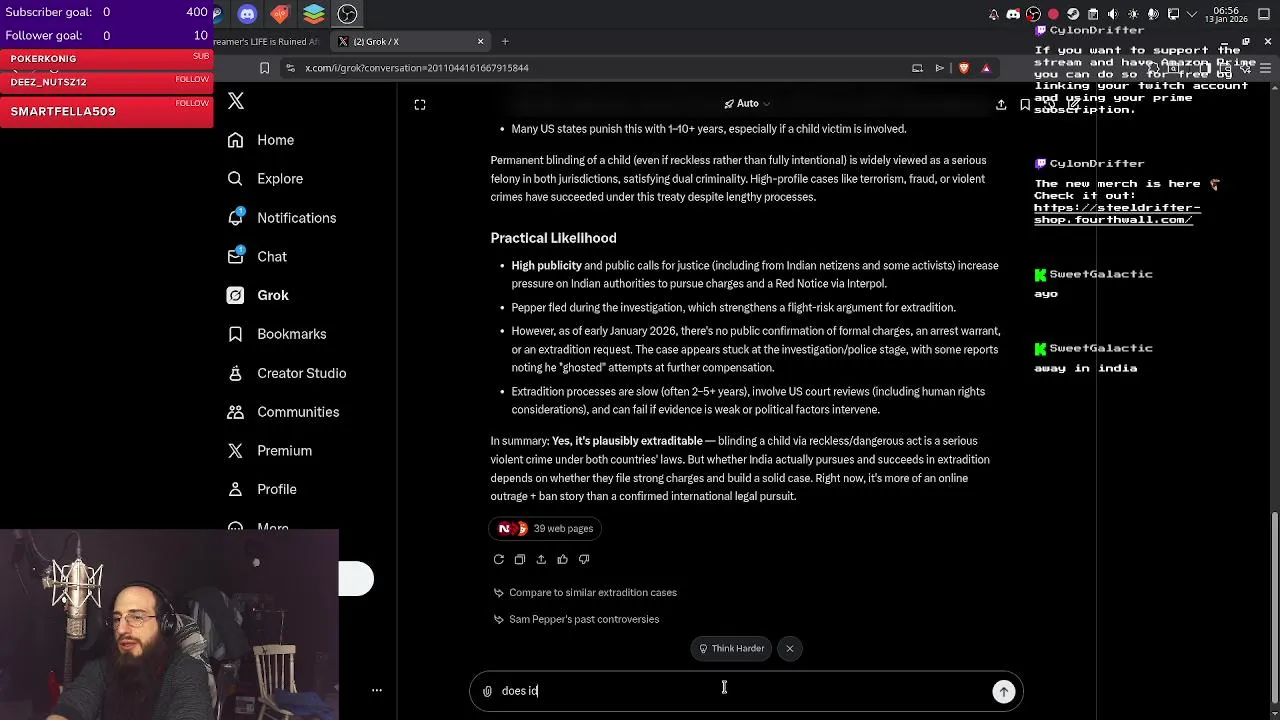
Task: Click the Bookmarks ribbon icon
Action: pos(235,334)
